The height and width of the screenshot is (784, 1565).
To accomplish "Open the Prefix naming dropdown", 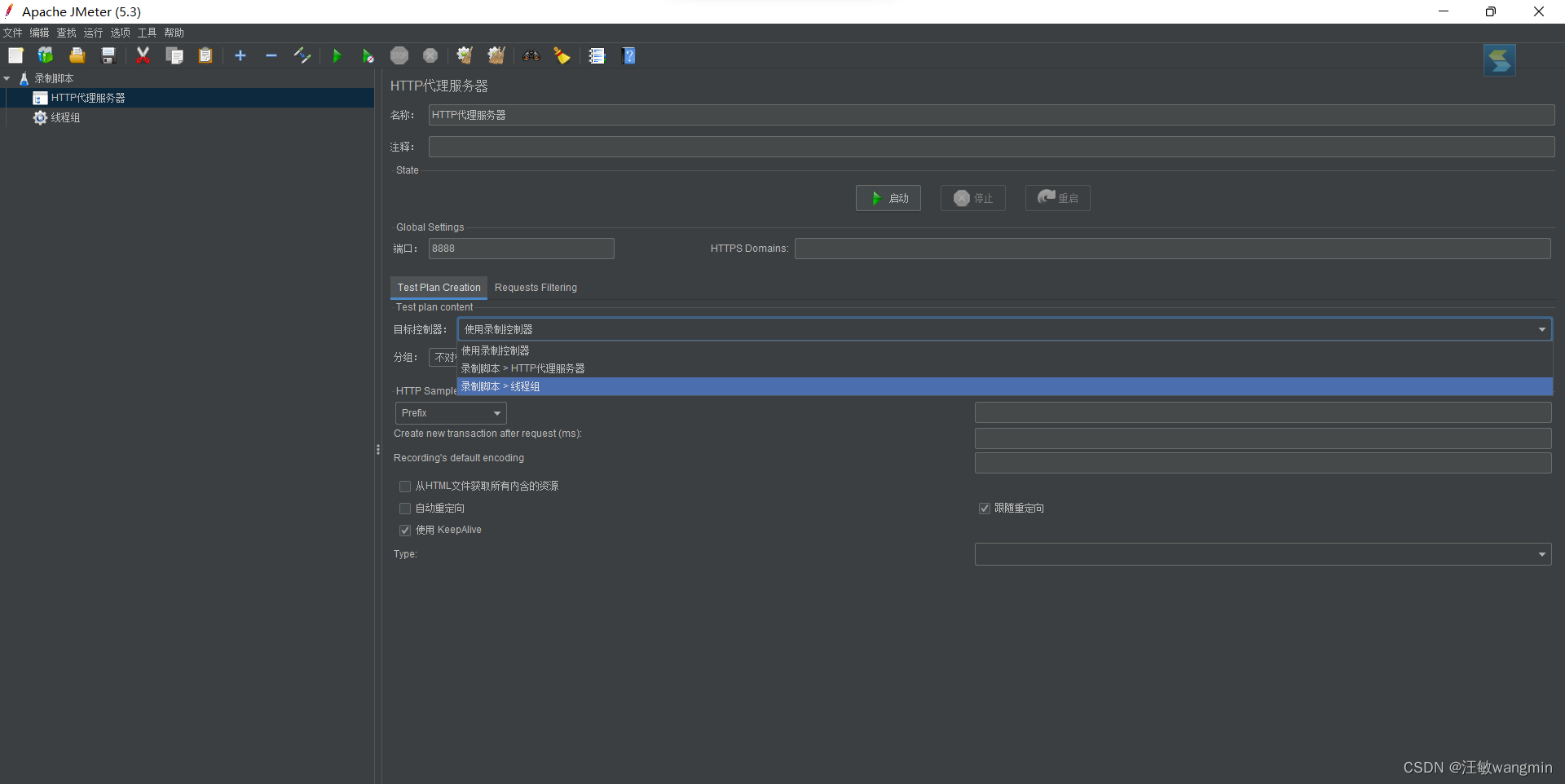I will pos(451,413).
